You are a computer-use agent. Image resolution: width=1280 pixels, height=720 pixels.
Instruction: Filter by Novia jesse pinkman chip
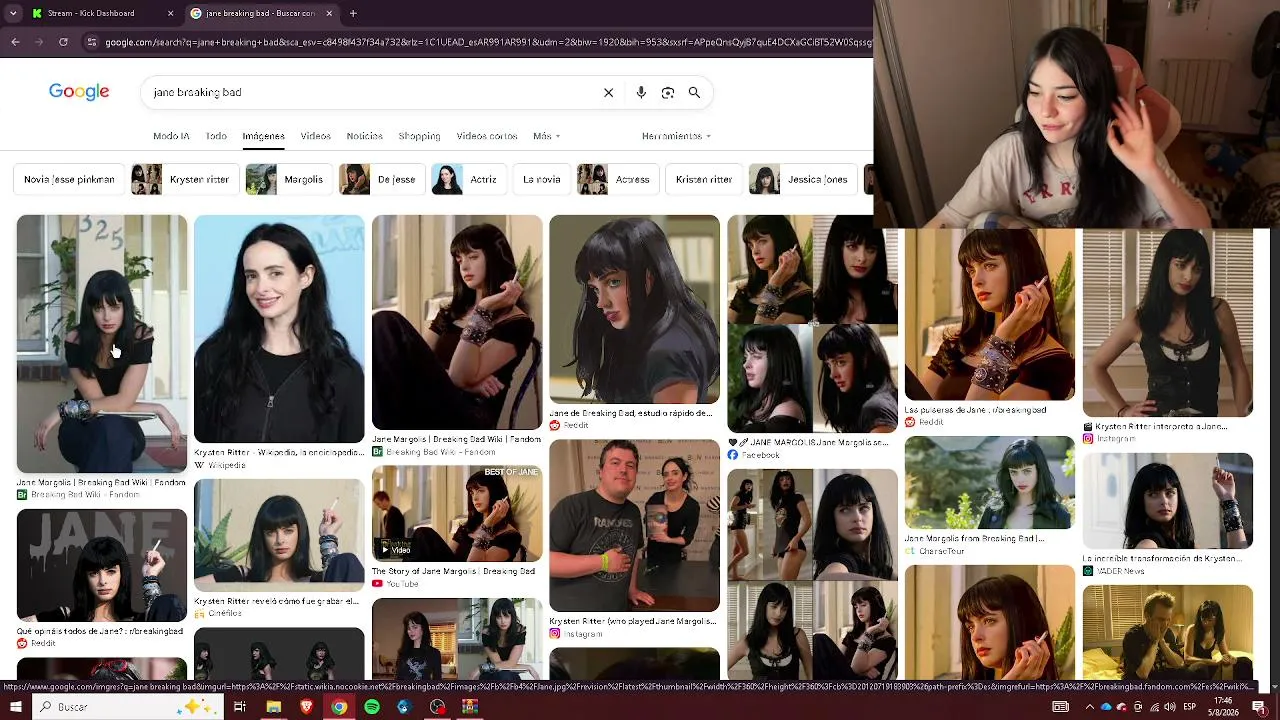coord(69,180)
